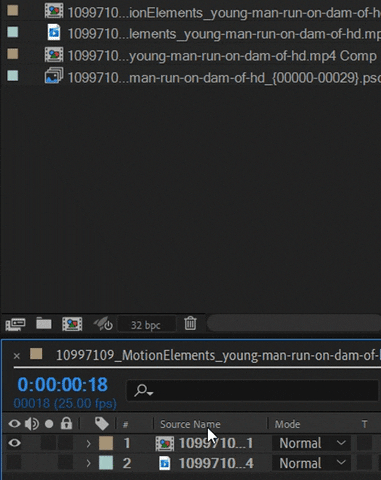This screenshot has height=480, width=381.
Task: Show layer 2 by enabling eye switch
Action: (14, 463)
